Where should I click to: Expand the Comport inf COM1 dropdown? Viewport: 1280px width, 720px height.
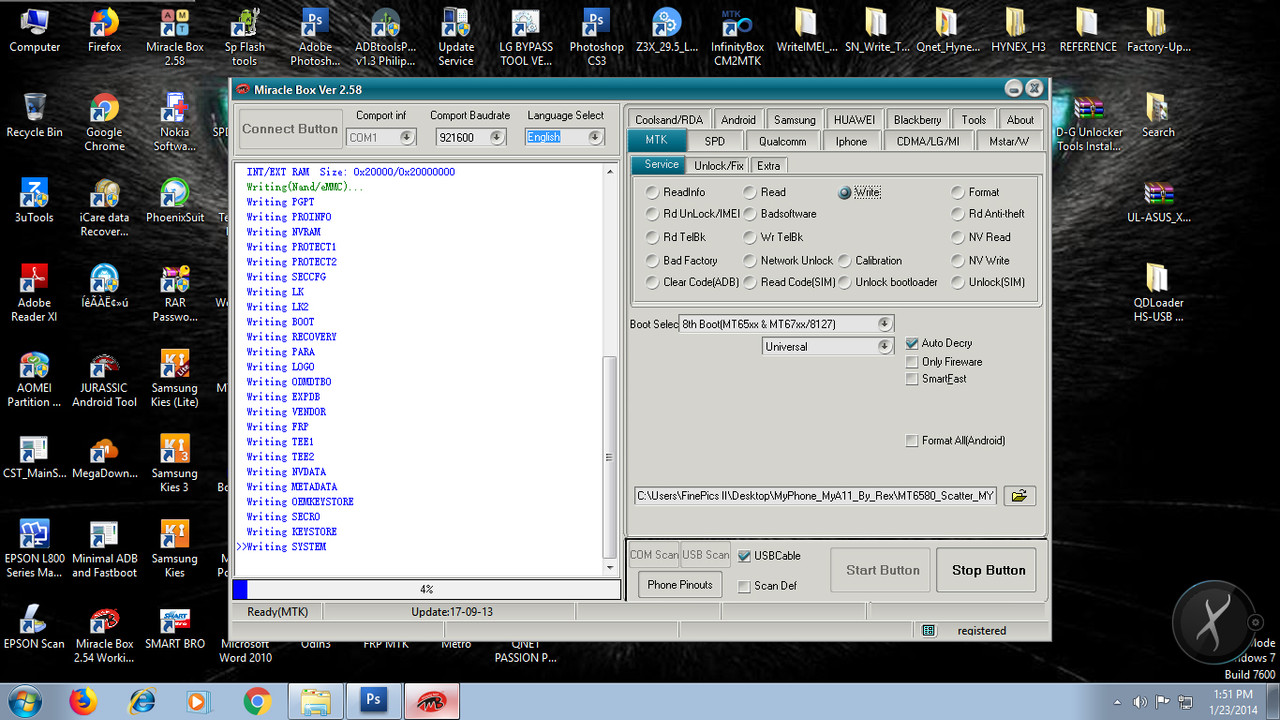click(x=407, y=137)
